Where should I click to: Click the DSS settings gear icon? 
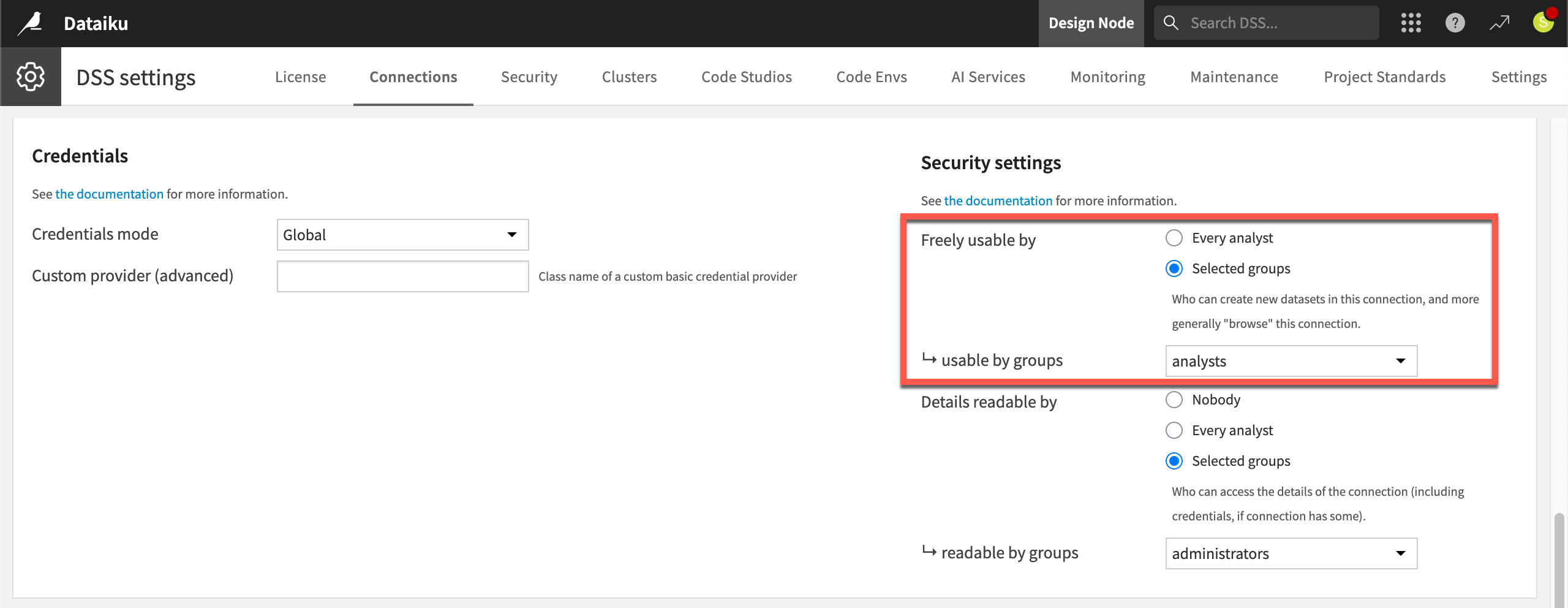click(x=31, y=77)
